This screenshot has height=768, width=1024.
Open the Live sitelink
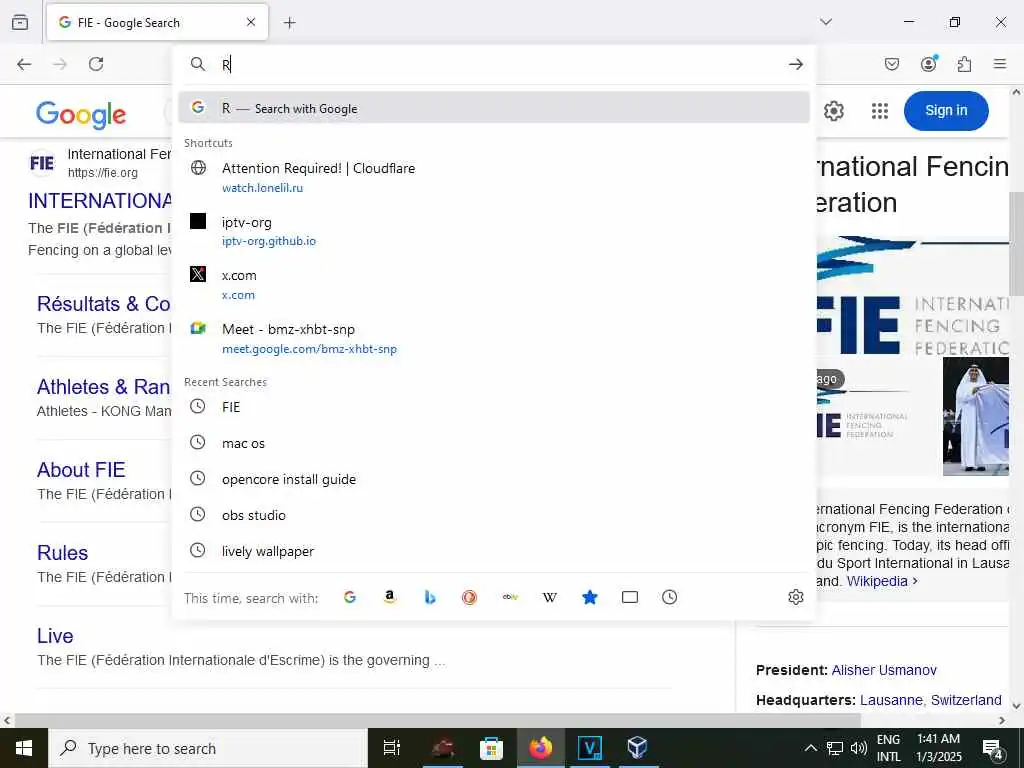pos(55,635)
